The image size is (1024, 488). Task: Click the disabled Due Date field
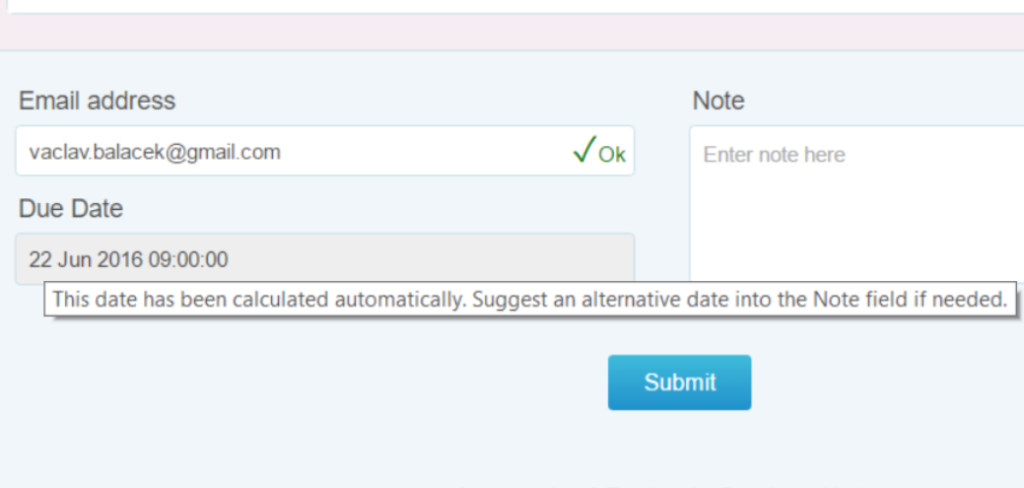point(400,259)
